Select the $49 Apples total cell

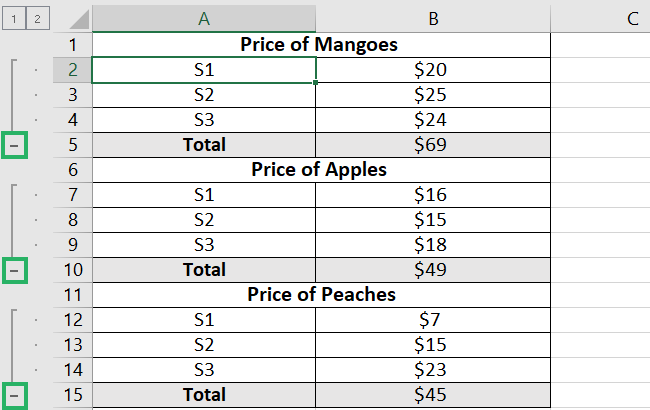[433, 270]
